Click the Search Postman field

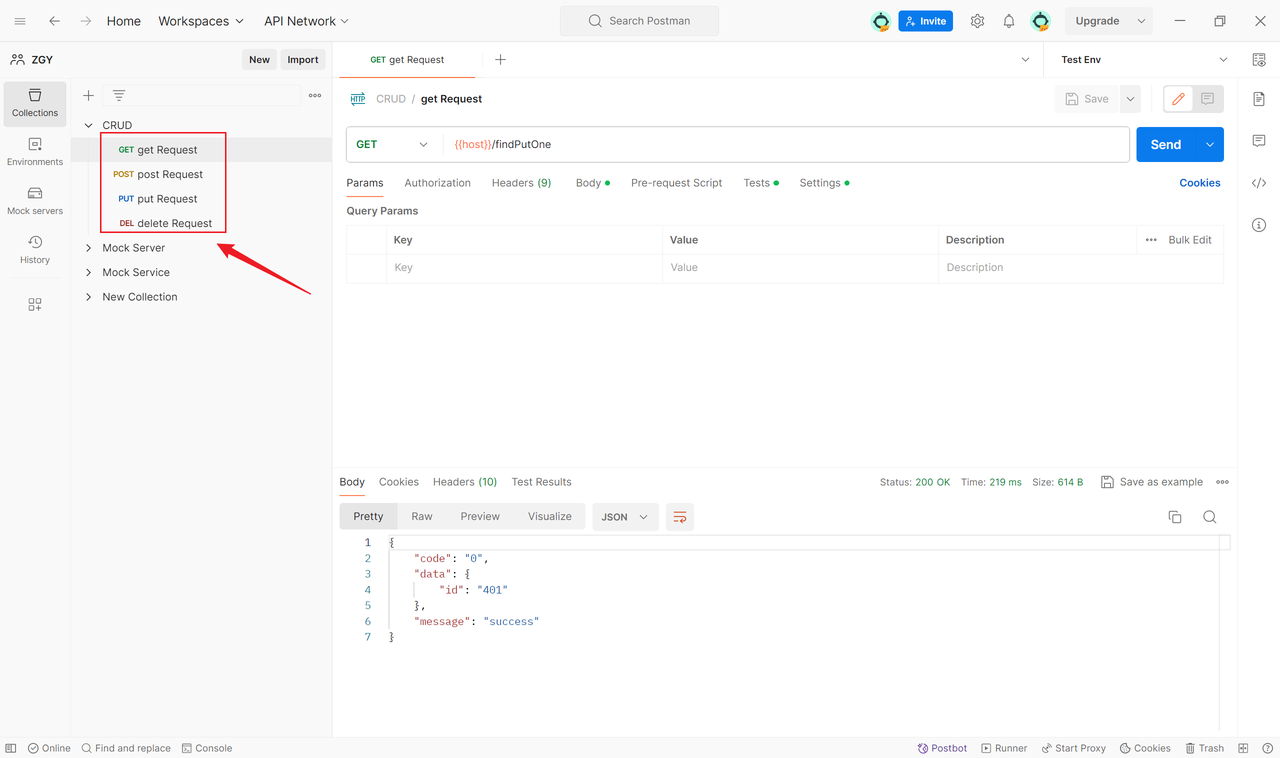point(639,21)
